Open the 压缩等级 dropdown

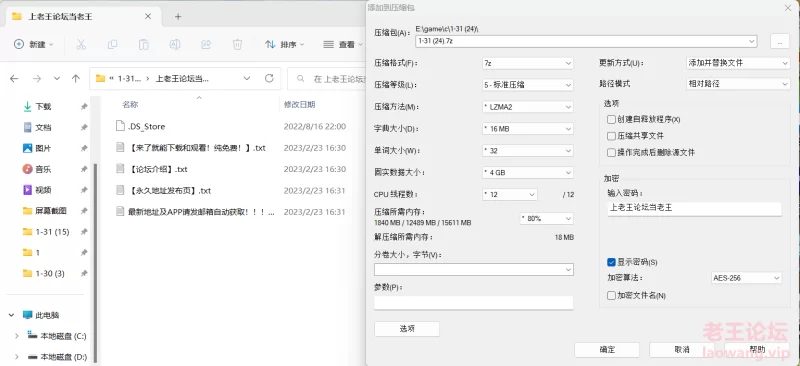528,85
